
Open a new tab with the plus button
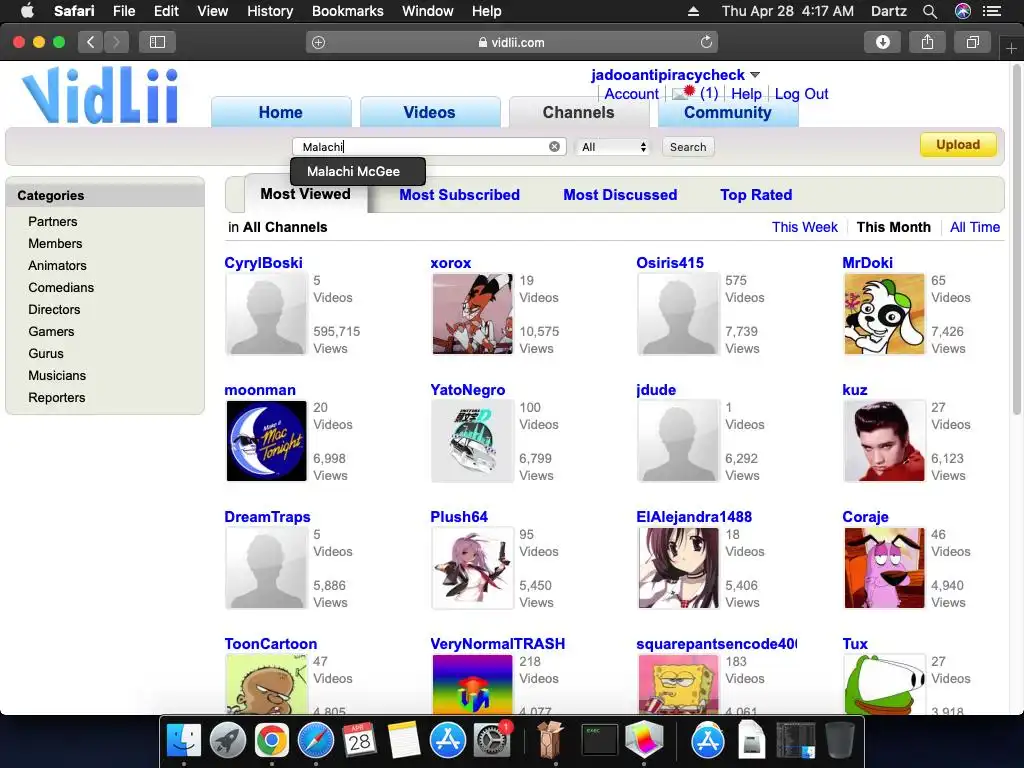point(1011,49)
